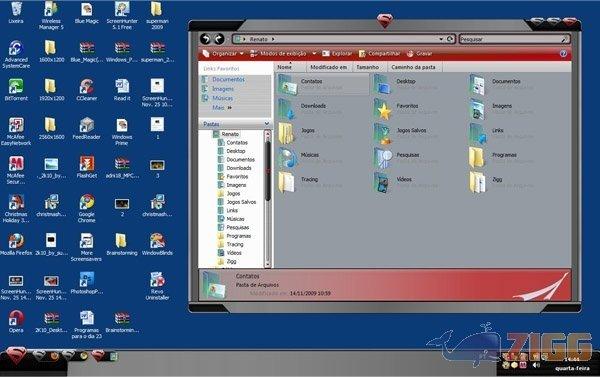Open the Christmas Holiday 3D shortcut
The image size is (600, 377).
coord(16,209)
